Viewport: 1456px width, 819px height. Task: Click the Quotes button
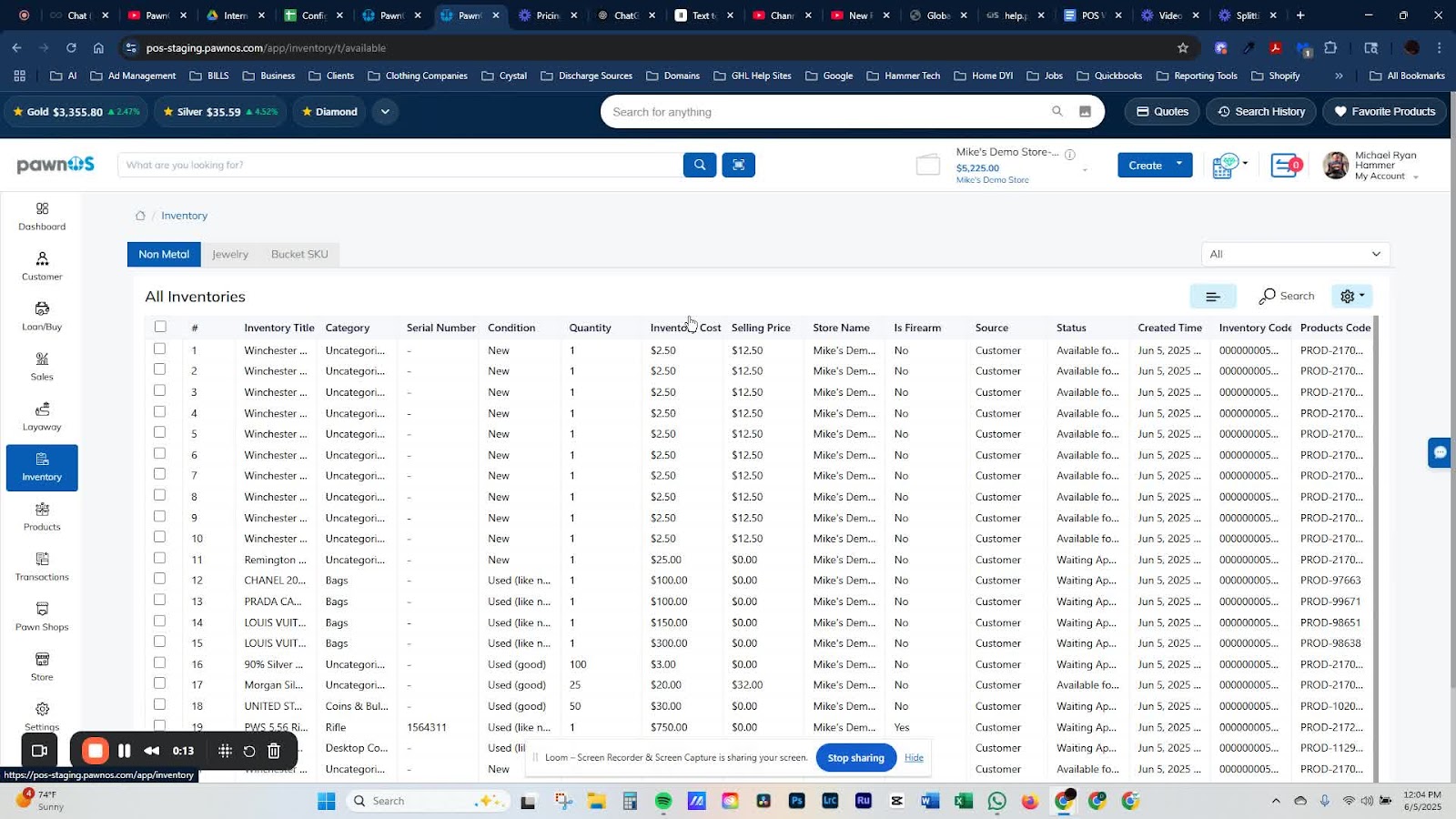[1162, 112]
